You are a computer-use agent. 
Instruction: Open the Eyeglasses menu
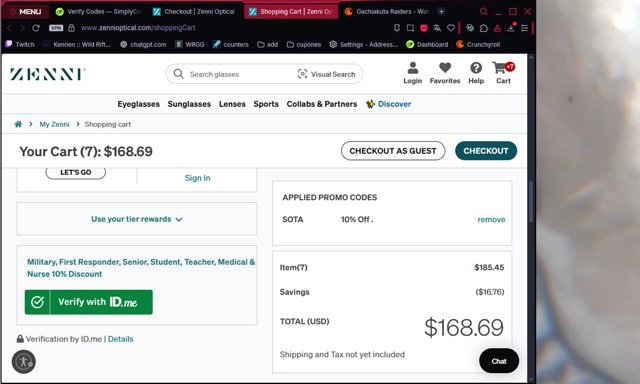point(138,104)
